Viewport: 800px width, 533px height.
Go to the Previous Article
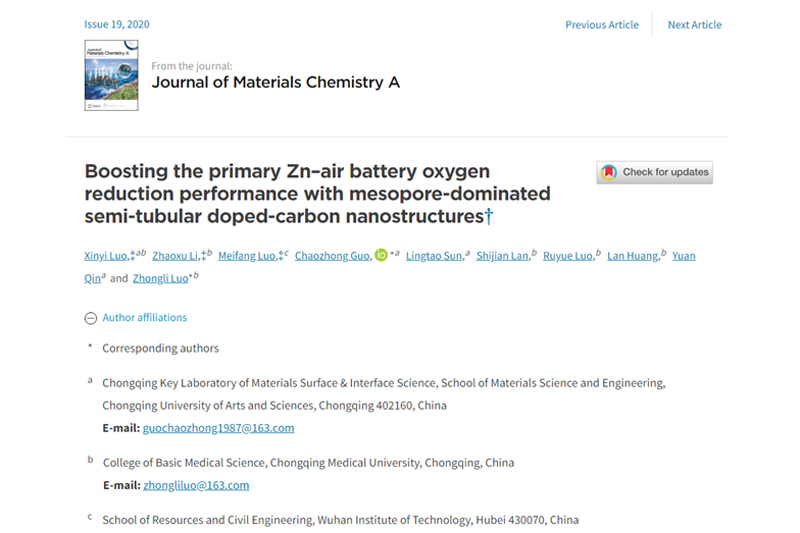(602, 25)
